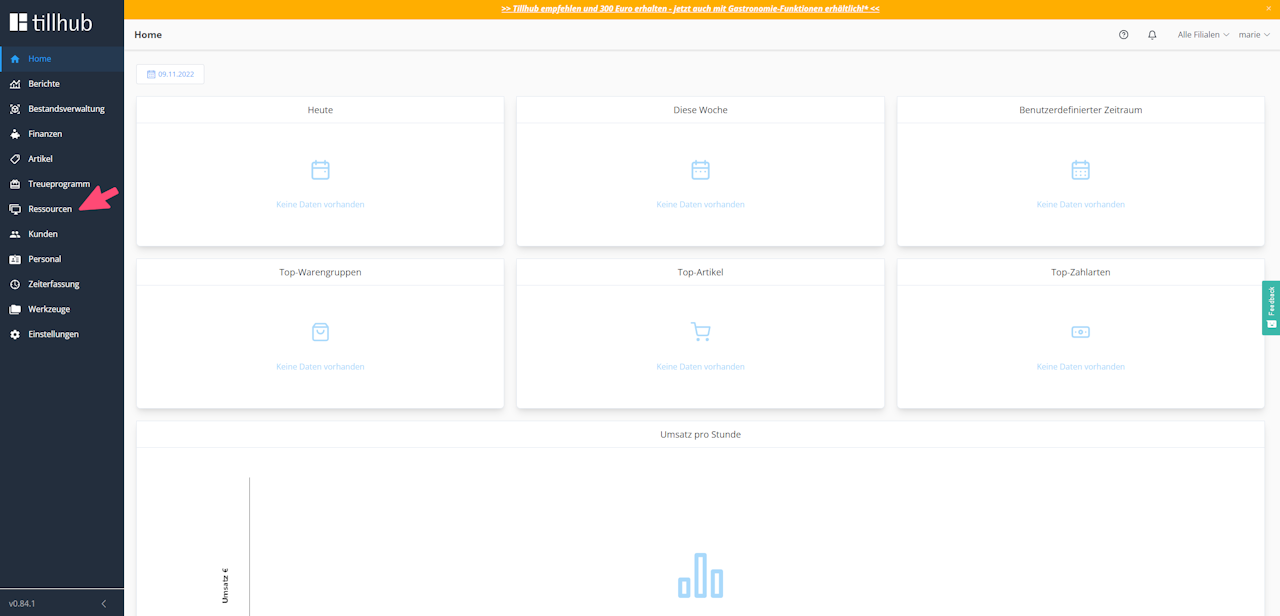The image size is (1280, 616).
Task: Click the Tillhub empfehlen promotion link
Action: click(x=690, y=9)
